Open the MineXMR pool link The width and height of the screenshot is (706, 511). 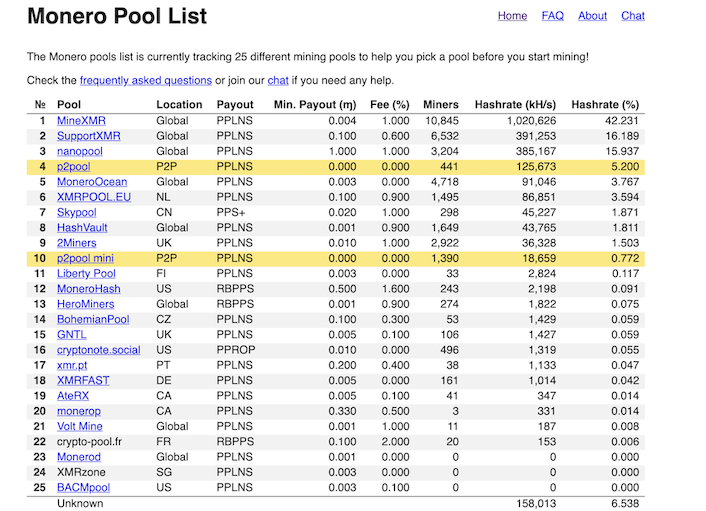click(81, 121)
